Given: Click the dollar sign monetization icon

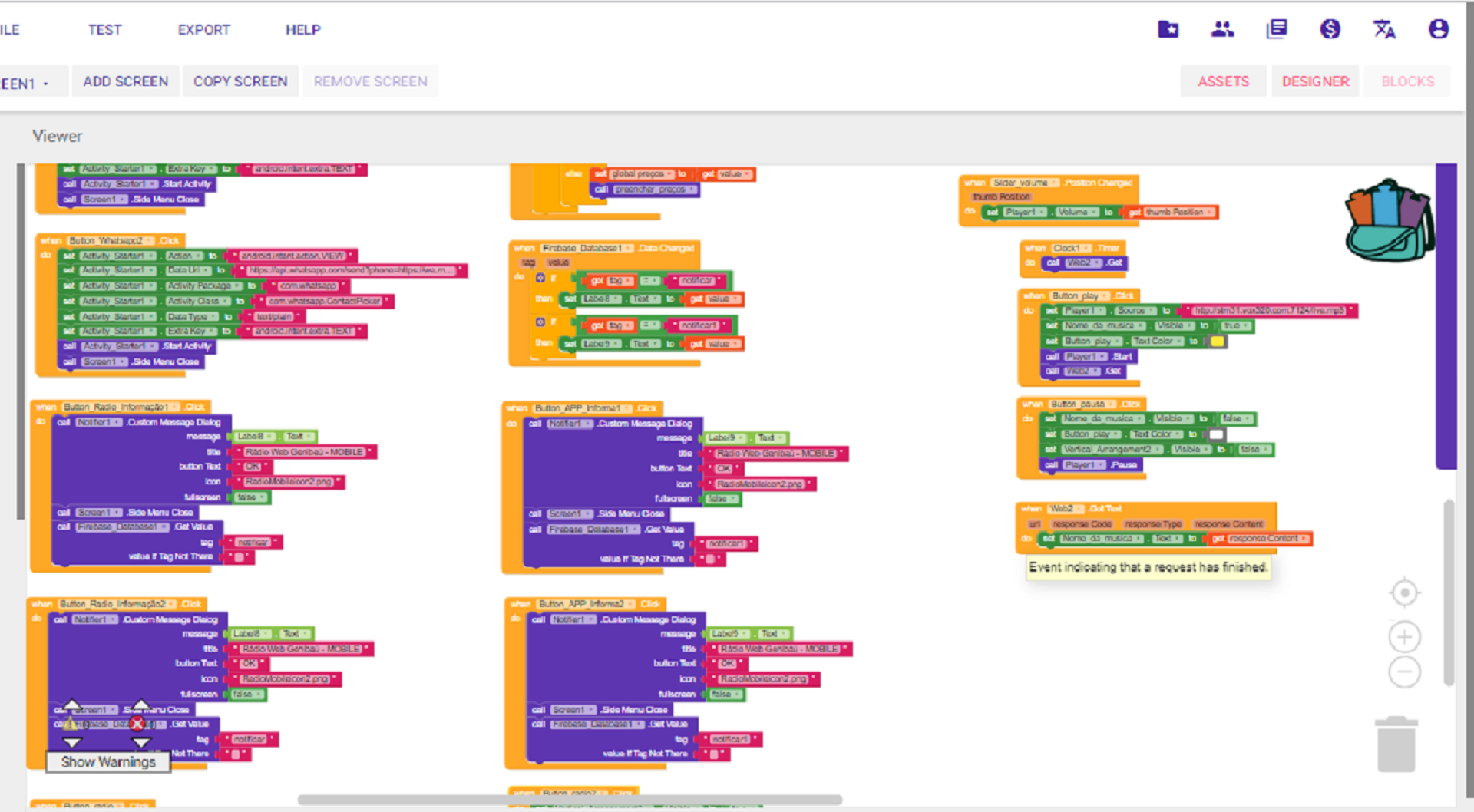Looking at the screenshot, I should click(x=1330, y=29).
